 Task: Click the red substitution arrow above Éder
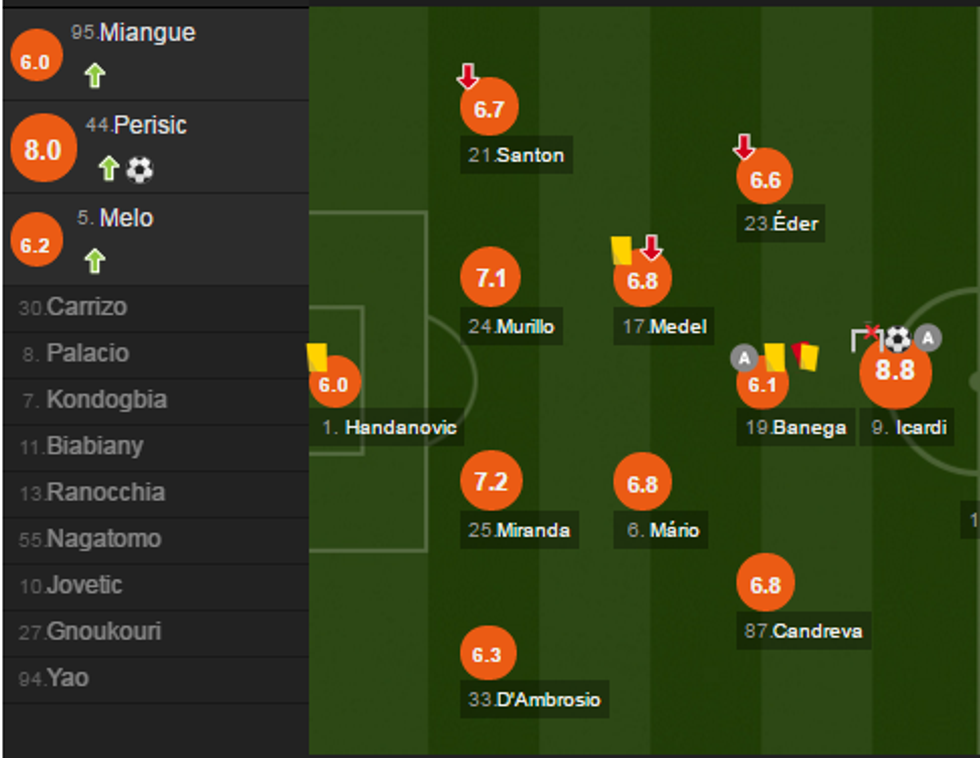coord(744,148)
